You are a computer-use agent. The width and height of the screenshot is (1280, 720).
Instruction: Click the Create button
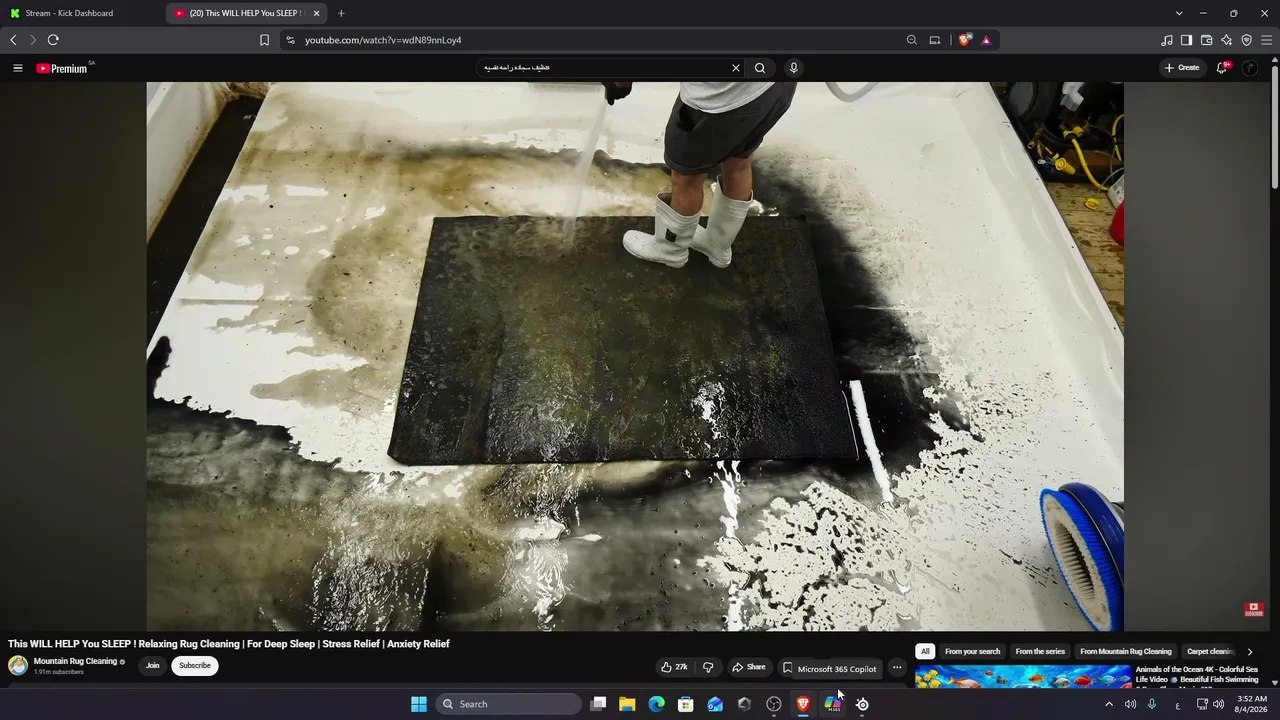1182,68
